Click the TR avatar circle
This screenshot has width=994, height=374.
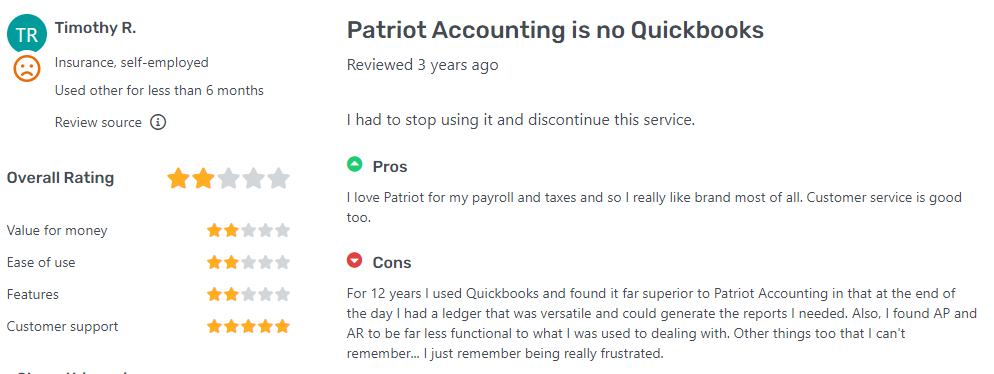[27, 34]
